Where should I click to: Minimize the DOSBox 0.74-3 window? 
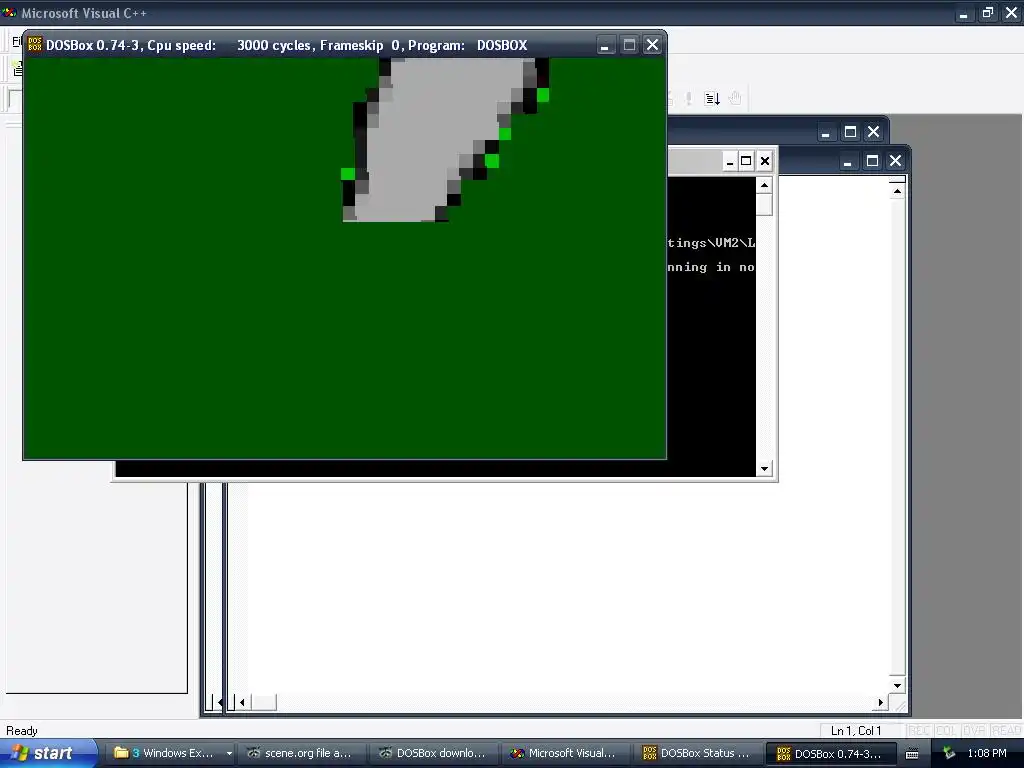605,45
